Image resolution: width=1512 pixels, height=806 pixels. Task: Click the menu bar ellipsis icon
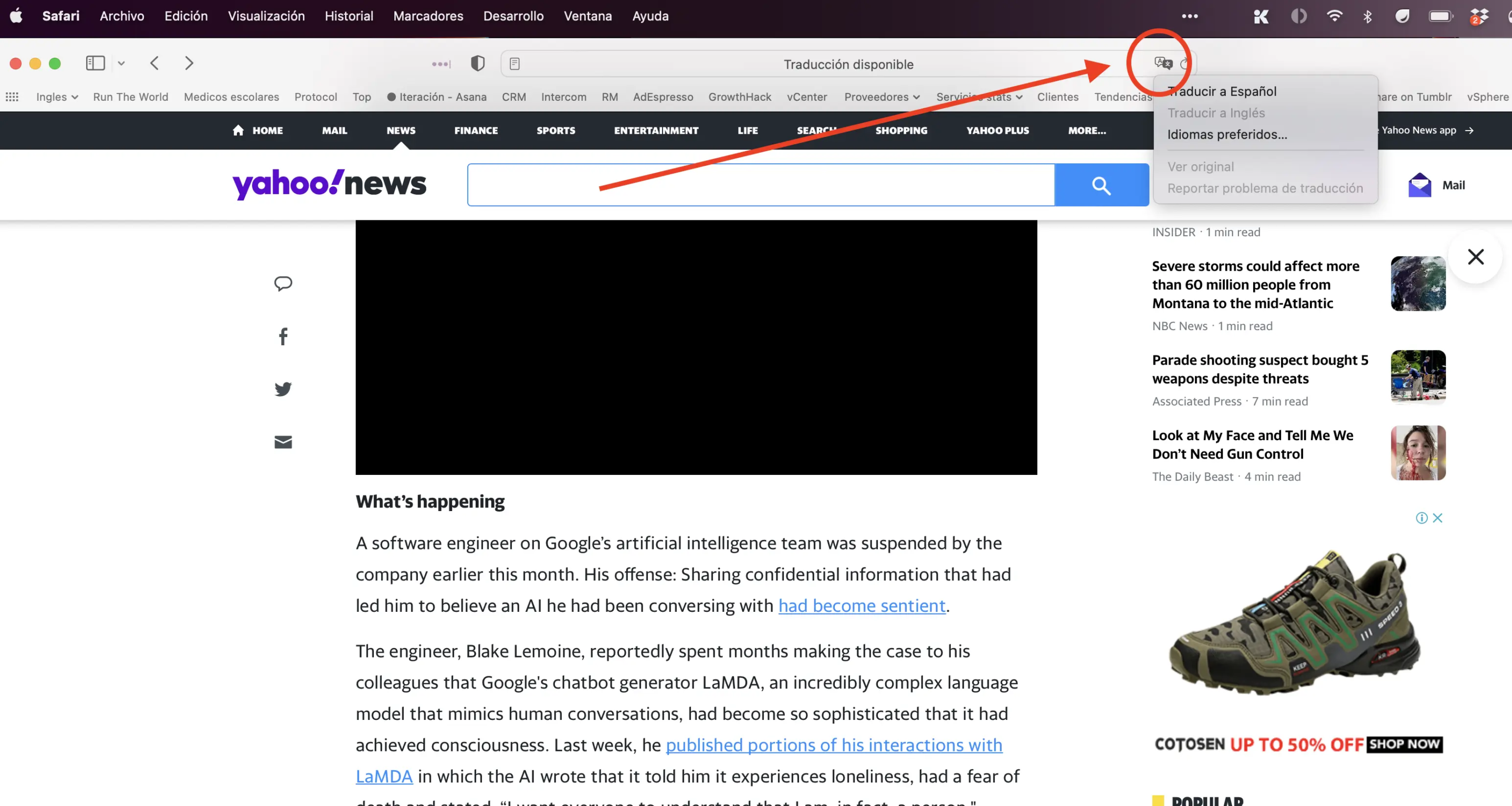point(1190,16)
